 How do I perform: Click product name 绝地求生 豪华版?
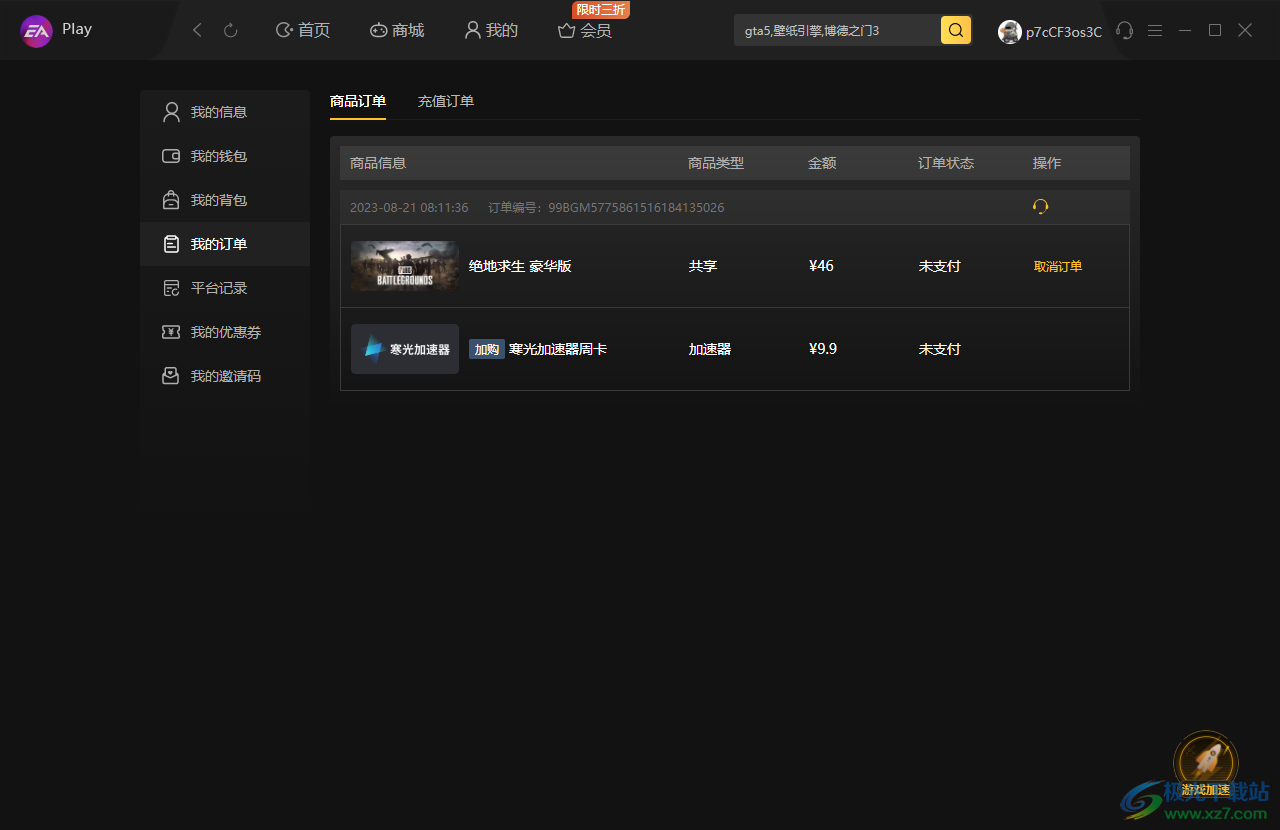(520, 266)
